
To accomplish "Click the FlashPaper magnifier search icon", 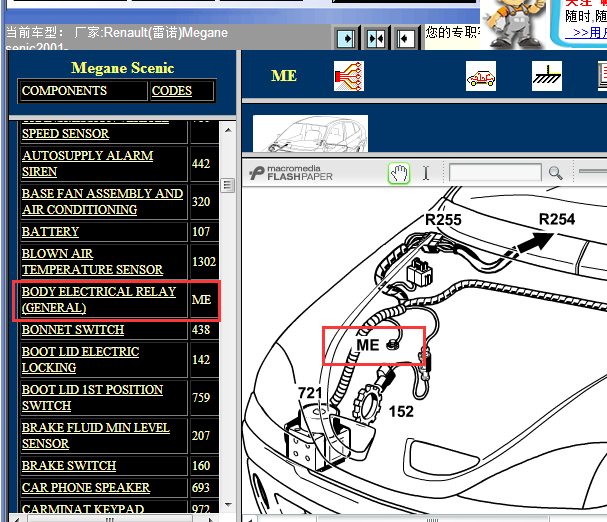I will point(556,173).
